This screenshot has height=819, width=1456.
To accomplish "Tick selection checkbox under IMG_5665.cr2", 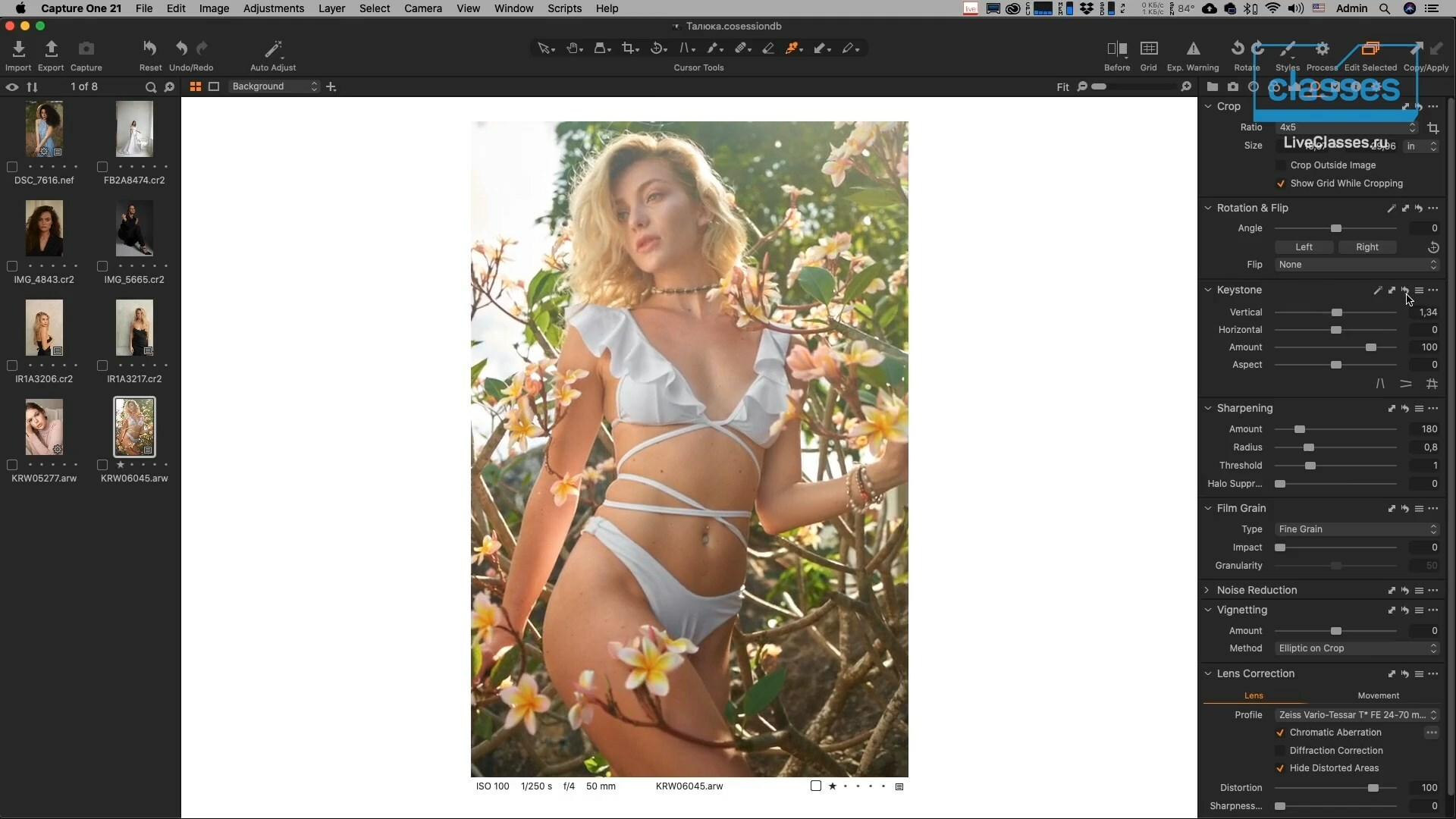I will pyautogui.click(x=102, y=266).
